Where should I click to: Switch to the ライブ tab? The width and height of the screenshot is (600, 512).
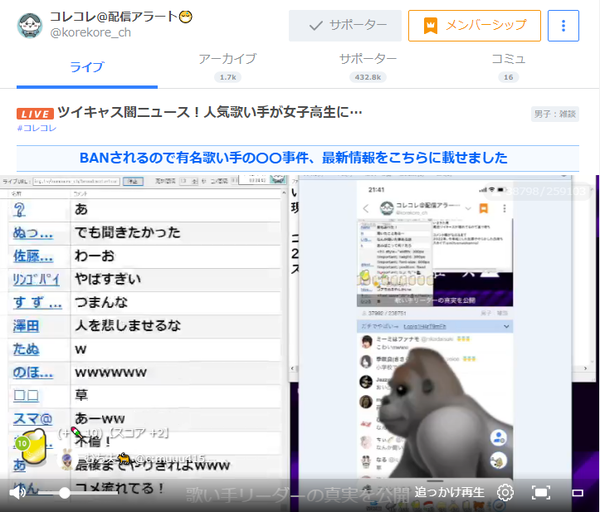[87, 67]
